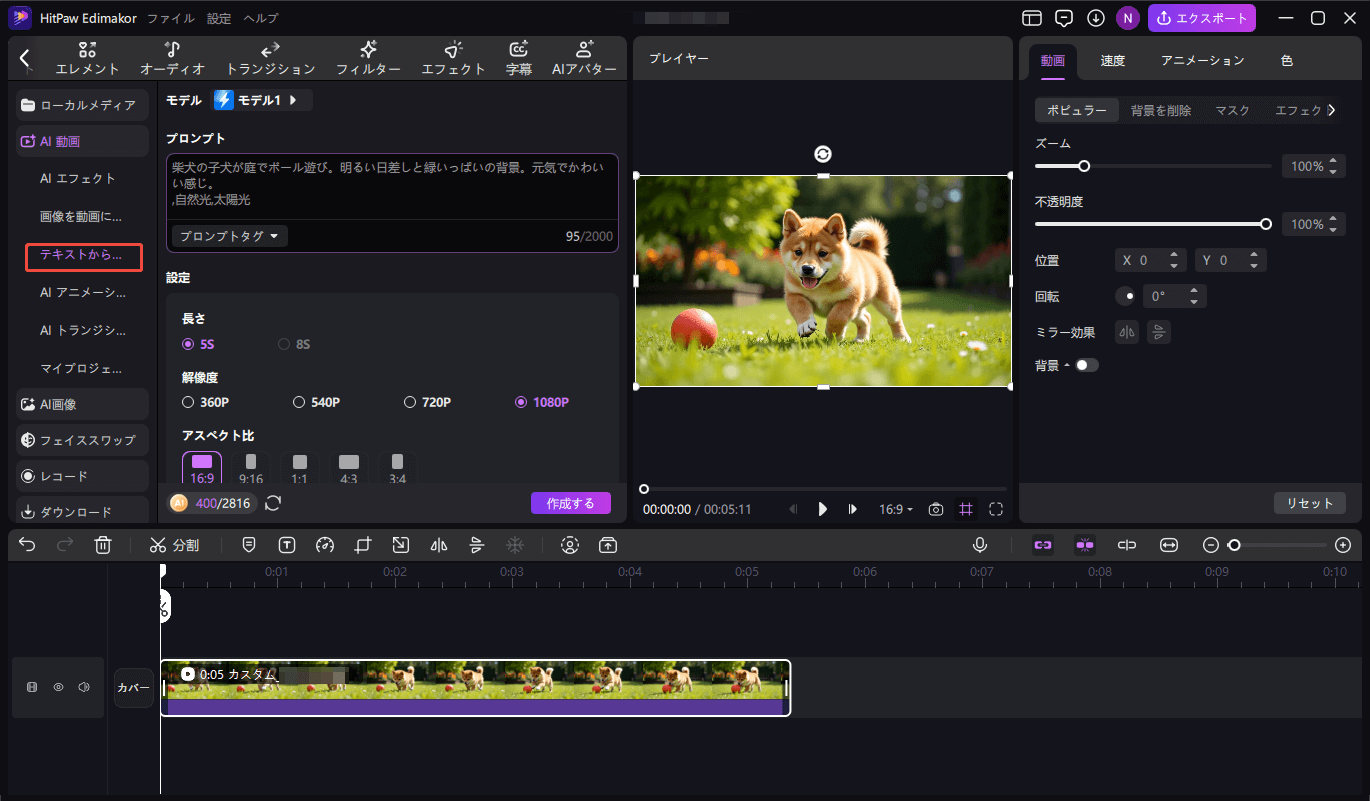The height and width of the screenshot is (801, 1370).
Task: Flip clip vertically via timeline toolbar icon
Action: point(476,545)
